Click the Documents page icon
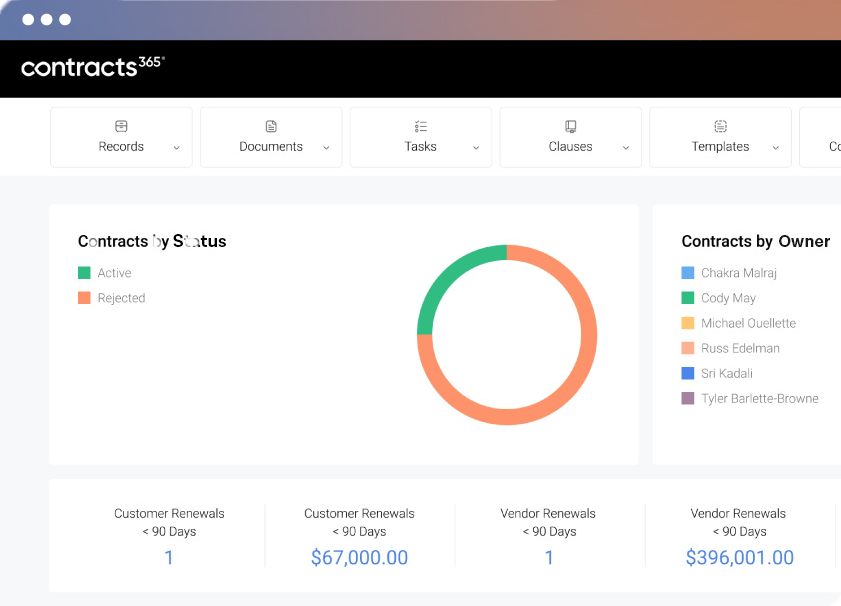 click(271, 127)
